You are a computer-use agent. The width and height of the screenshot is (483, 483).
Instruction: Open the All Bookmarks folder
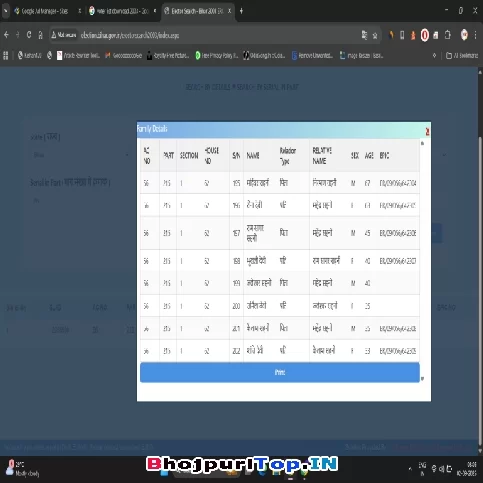point(462,56)
